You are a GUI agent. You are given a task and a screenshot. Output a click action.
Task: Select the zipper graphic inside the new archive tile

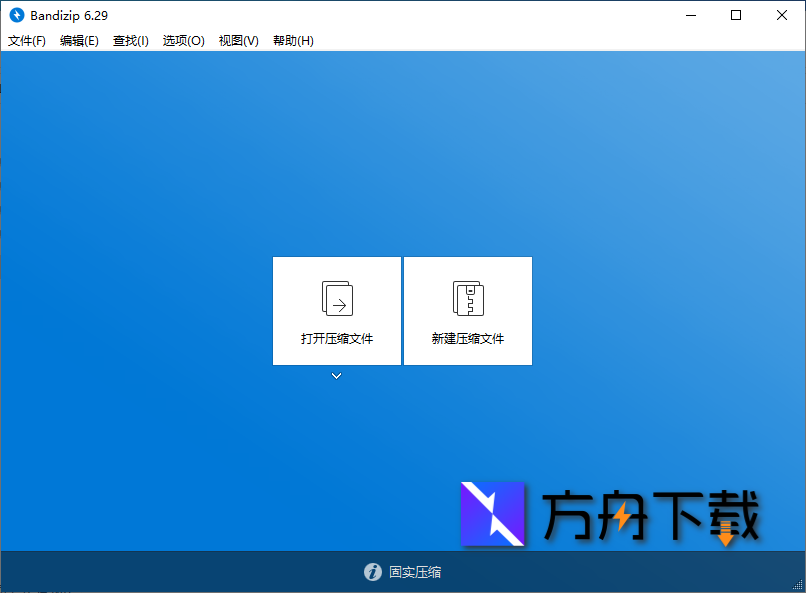[467, 298]
